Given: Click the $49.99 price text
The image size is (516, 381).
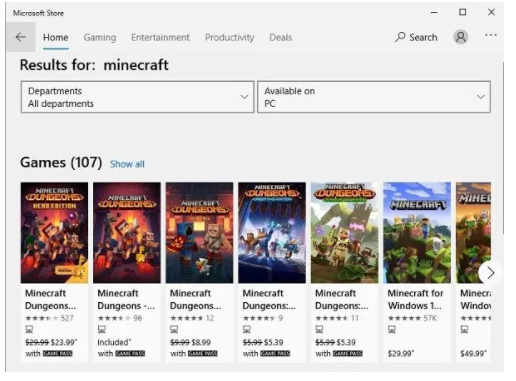Looking at the screenshot, I should pyautogui.click(x=473, y=353).
